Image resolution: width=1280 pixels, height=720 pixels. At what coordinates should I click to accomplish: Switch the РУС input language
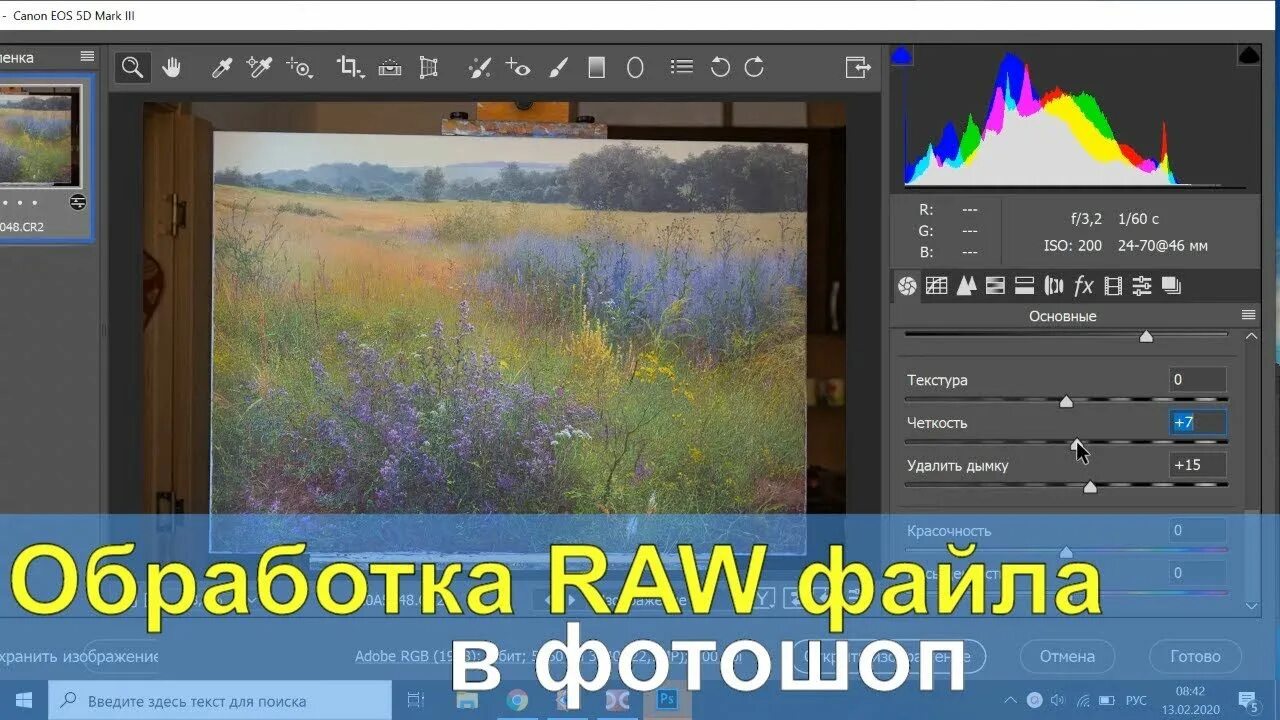coord(1136,700)
